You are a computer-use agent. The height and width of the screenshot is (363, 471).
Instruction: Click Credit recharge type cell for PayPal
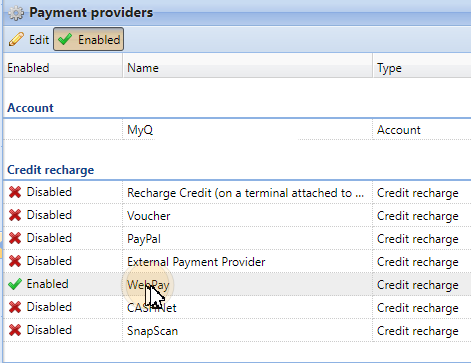418,239
